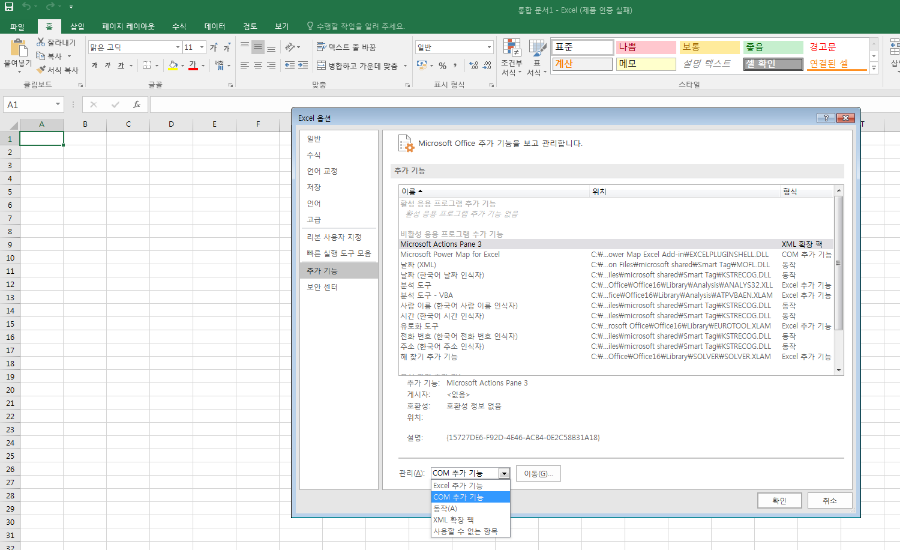Viewport: 900px width, 550px height.
Task: Click the text orientation icon
Action: click(x=290, y=47)
